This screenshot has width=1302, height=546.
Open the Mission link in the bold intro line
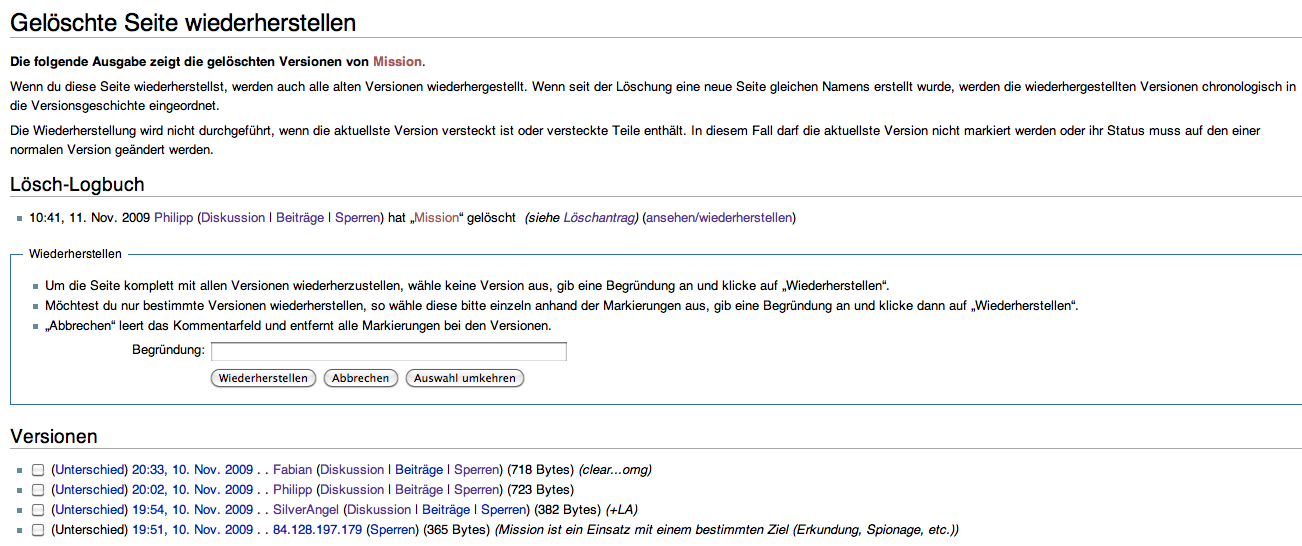397,62
